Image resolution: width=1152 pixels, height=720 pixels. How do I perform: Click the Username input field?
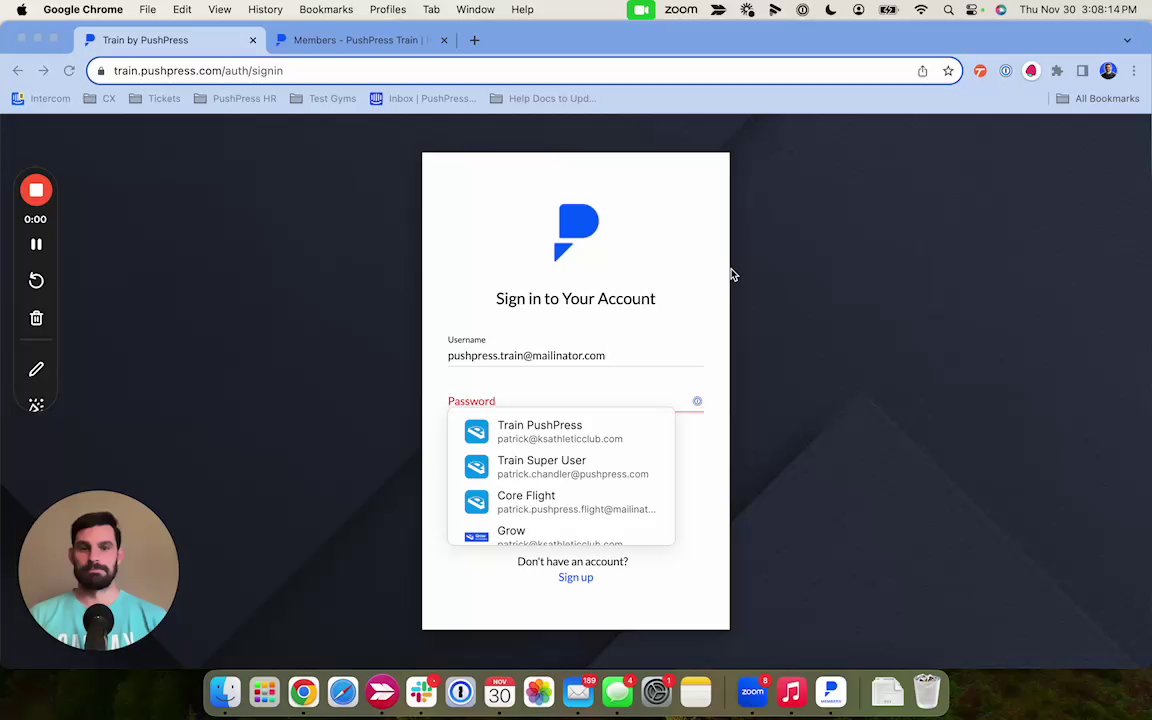coord(575,356)
